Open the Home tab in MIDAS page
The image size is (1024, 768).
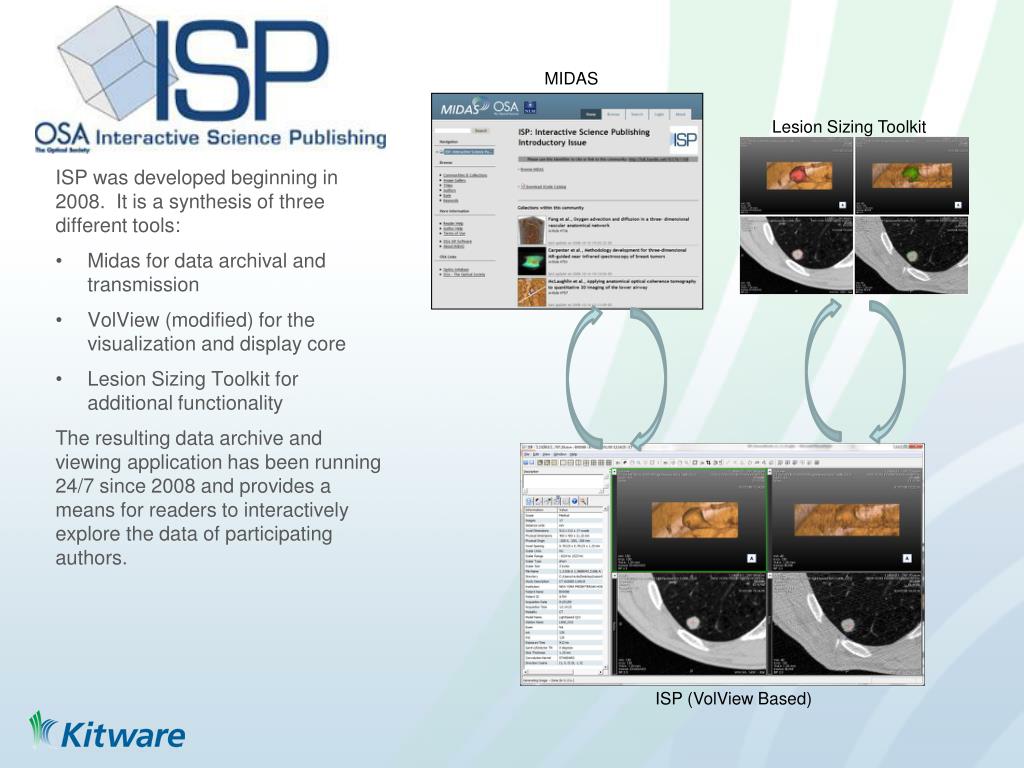(x=591, y=114)
